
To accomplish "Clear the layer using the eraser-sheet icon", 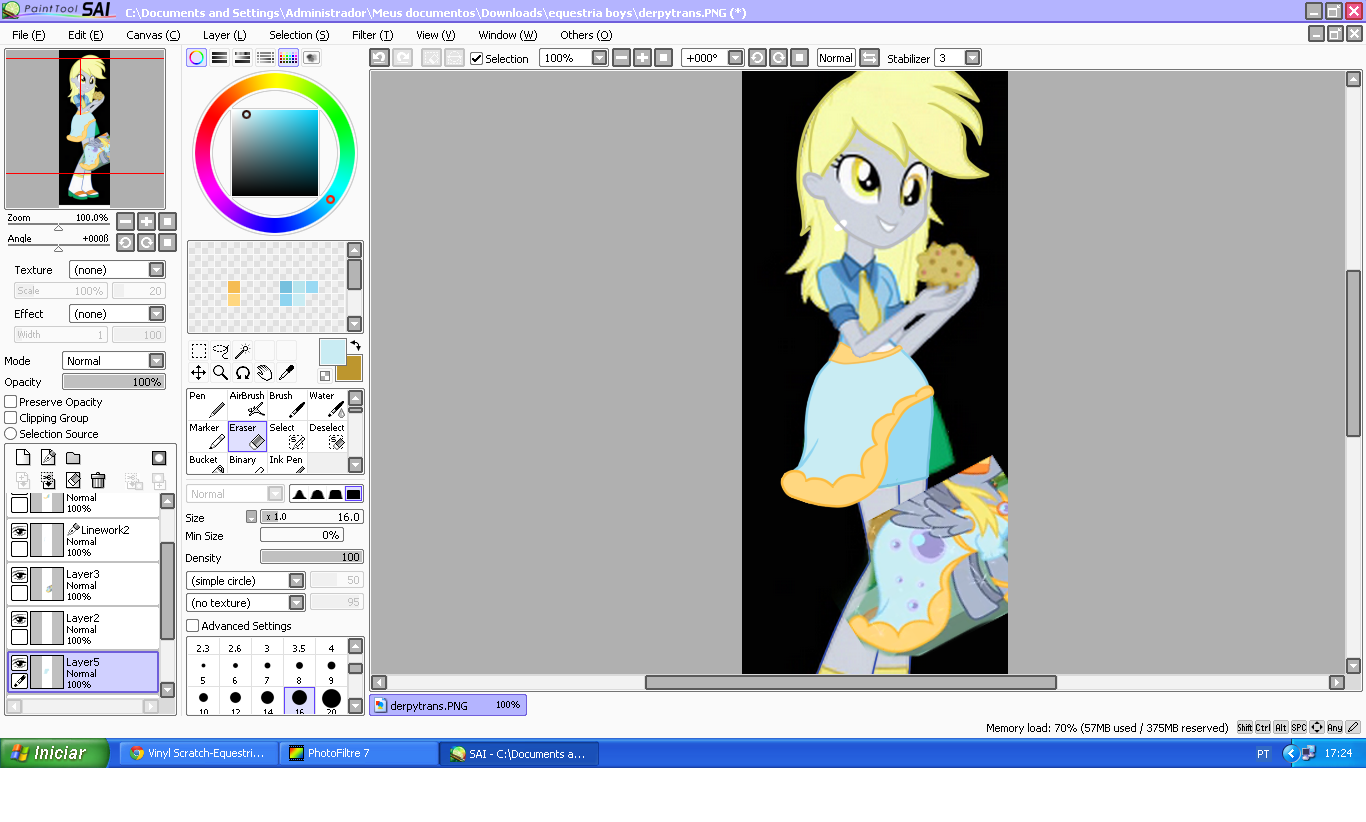I will pyautogui.click(x=73, y=481).
